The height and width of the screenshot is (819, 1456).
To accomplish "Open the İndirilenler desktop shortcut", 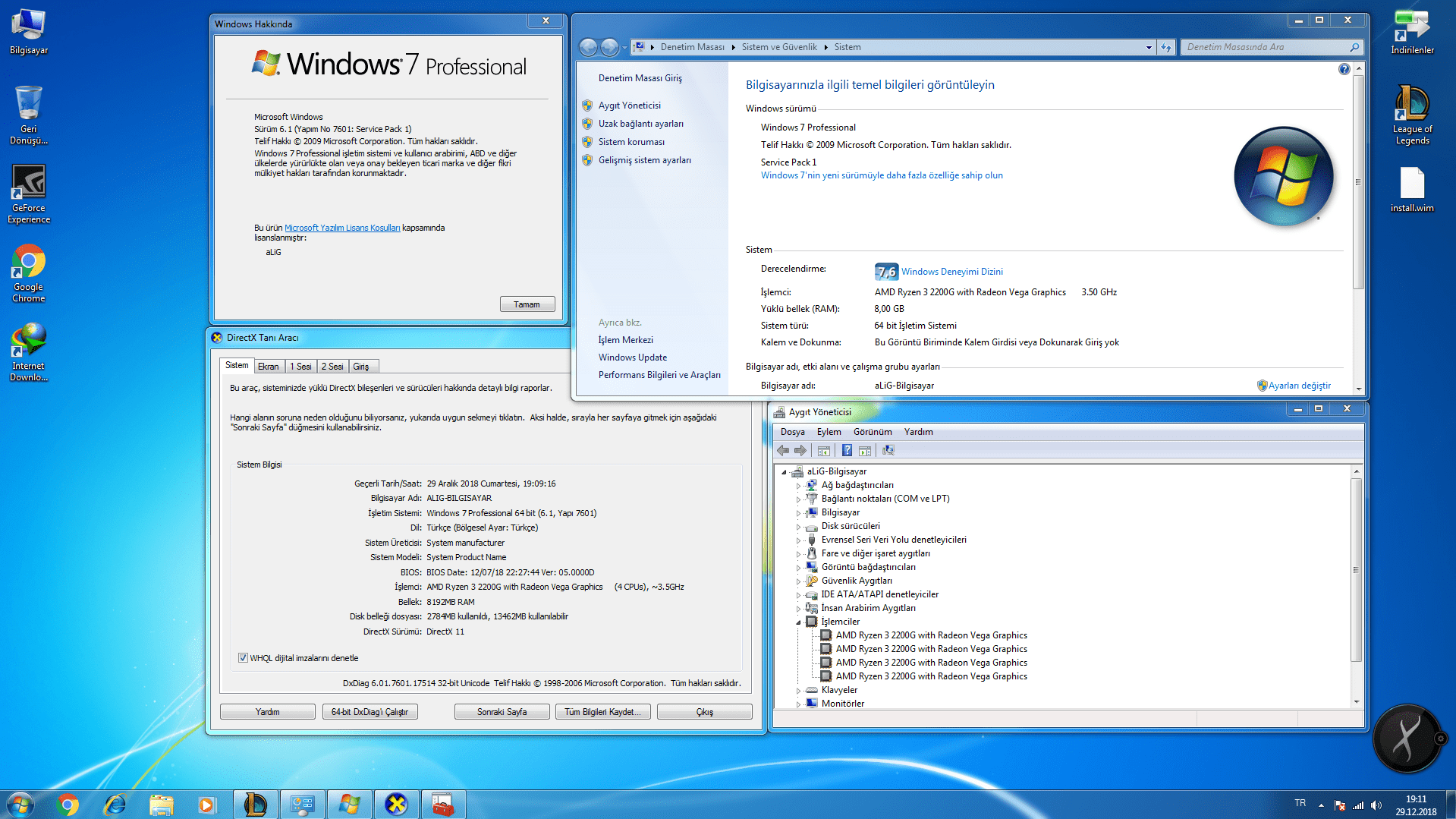I will (1412, 32).
